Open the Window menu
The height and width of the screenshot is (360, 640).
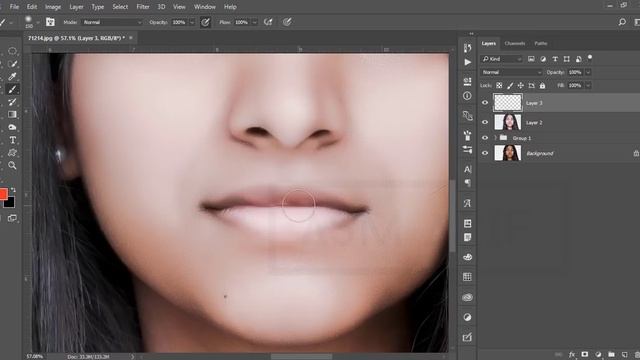204,7
